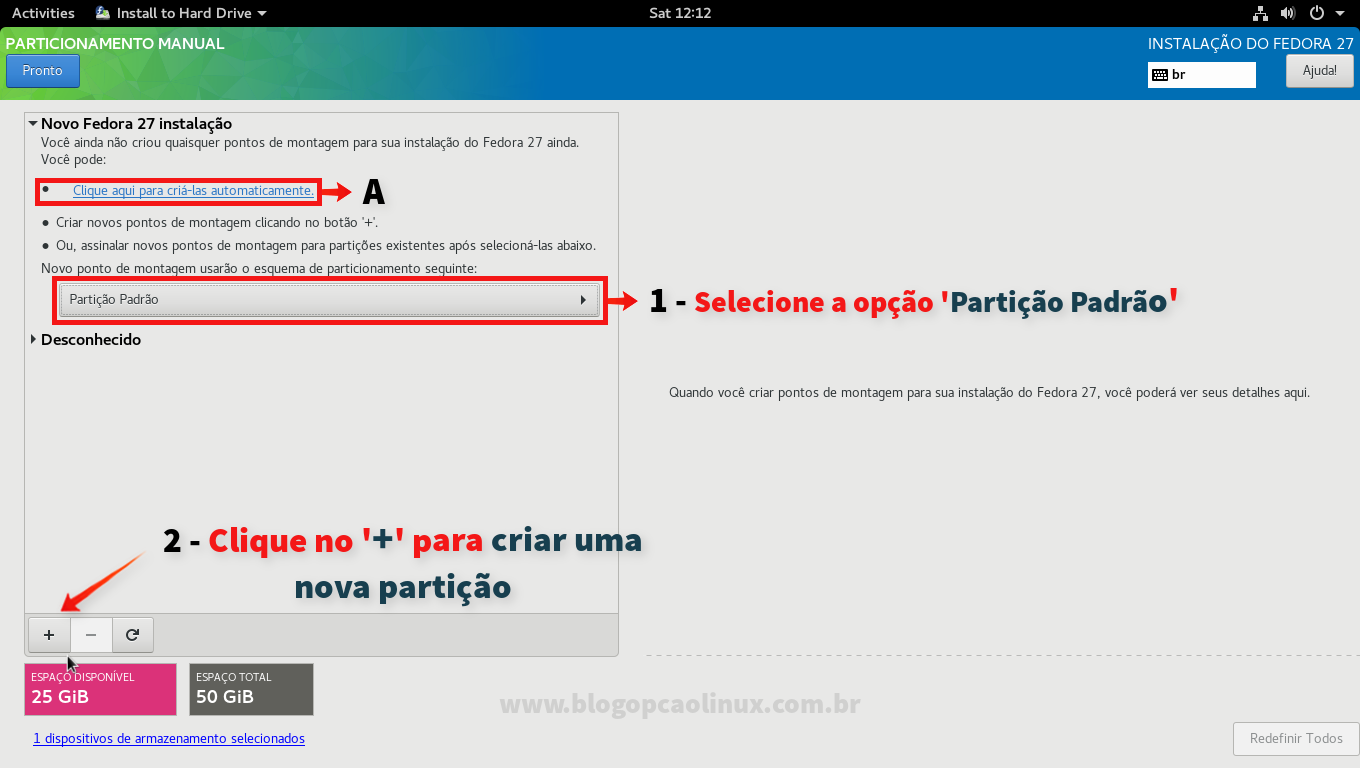1360x768 pixels.
Task: Click 'Quando você criar pontos de montagem' text
Action: coord(989,393)
